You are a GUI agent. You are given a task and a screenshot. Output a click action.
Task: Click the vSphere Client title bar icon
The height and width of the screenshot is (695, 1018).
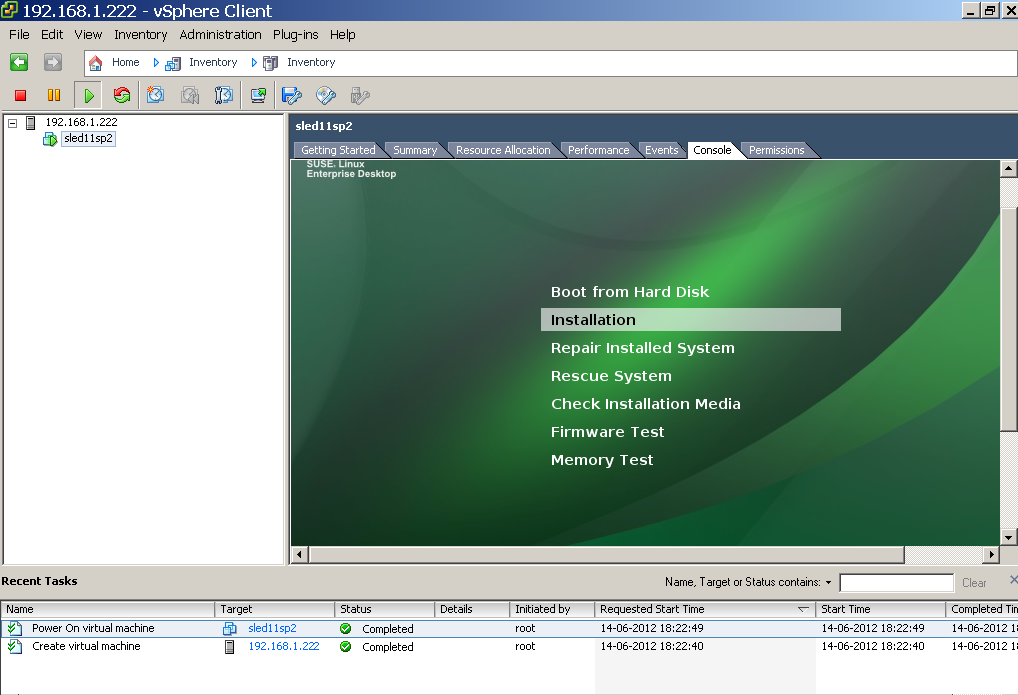tap(9, 10)
